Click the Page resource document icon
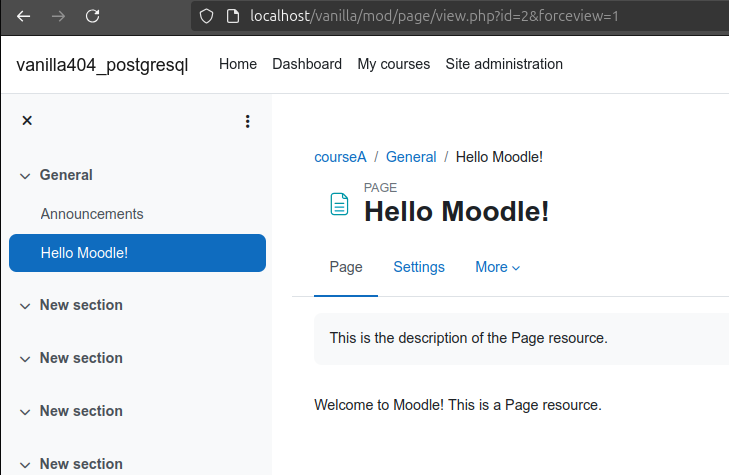729x475 pixels. [x=339, y=204]
